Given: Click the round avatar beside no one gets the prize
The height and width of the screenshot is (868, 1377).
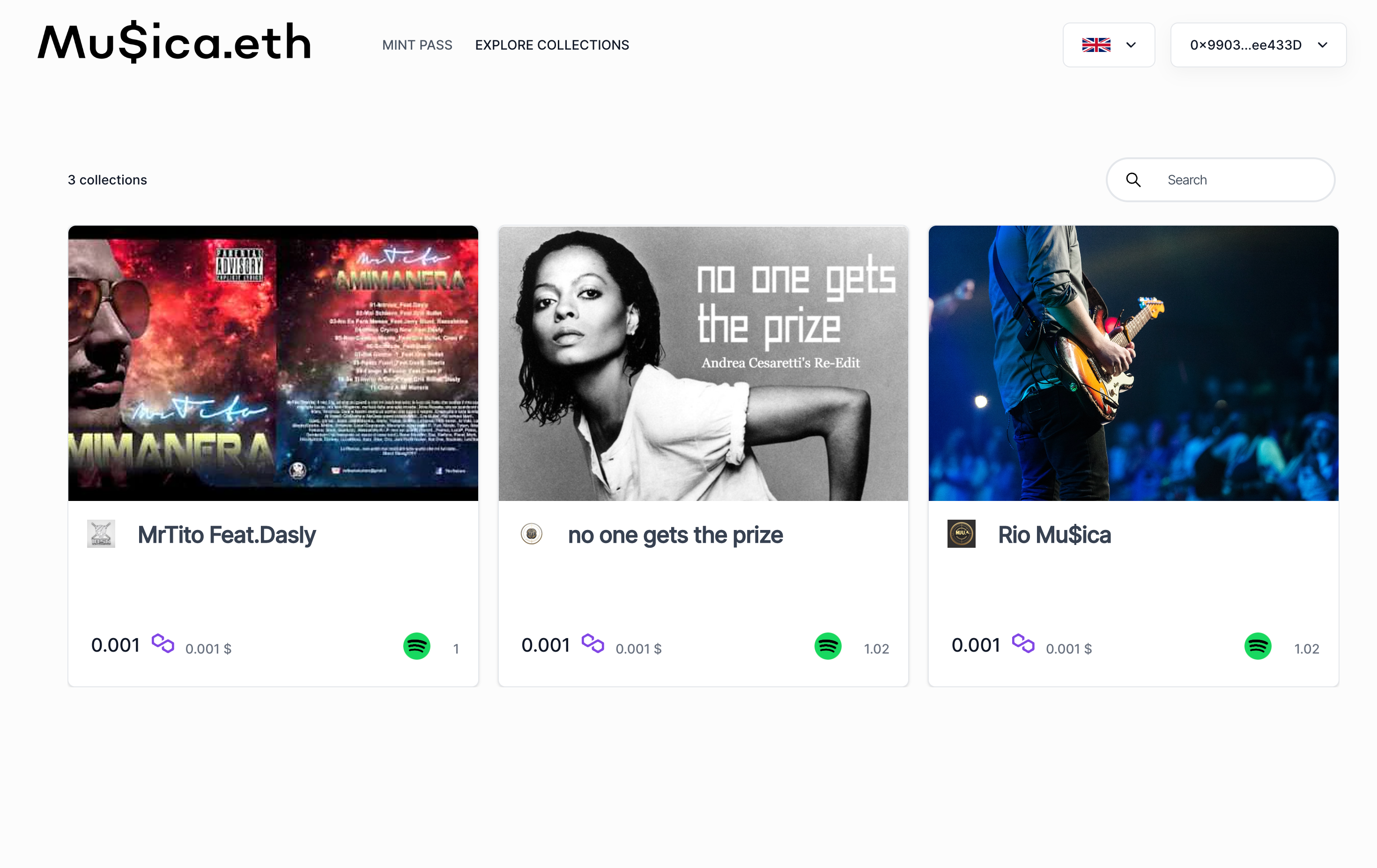Looking at the screenshot, I should pos(531,534).
